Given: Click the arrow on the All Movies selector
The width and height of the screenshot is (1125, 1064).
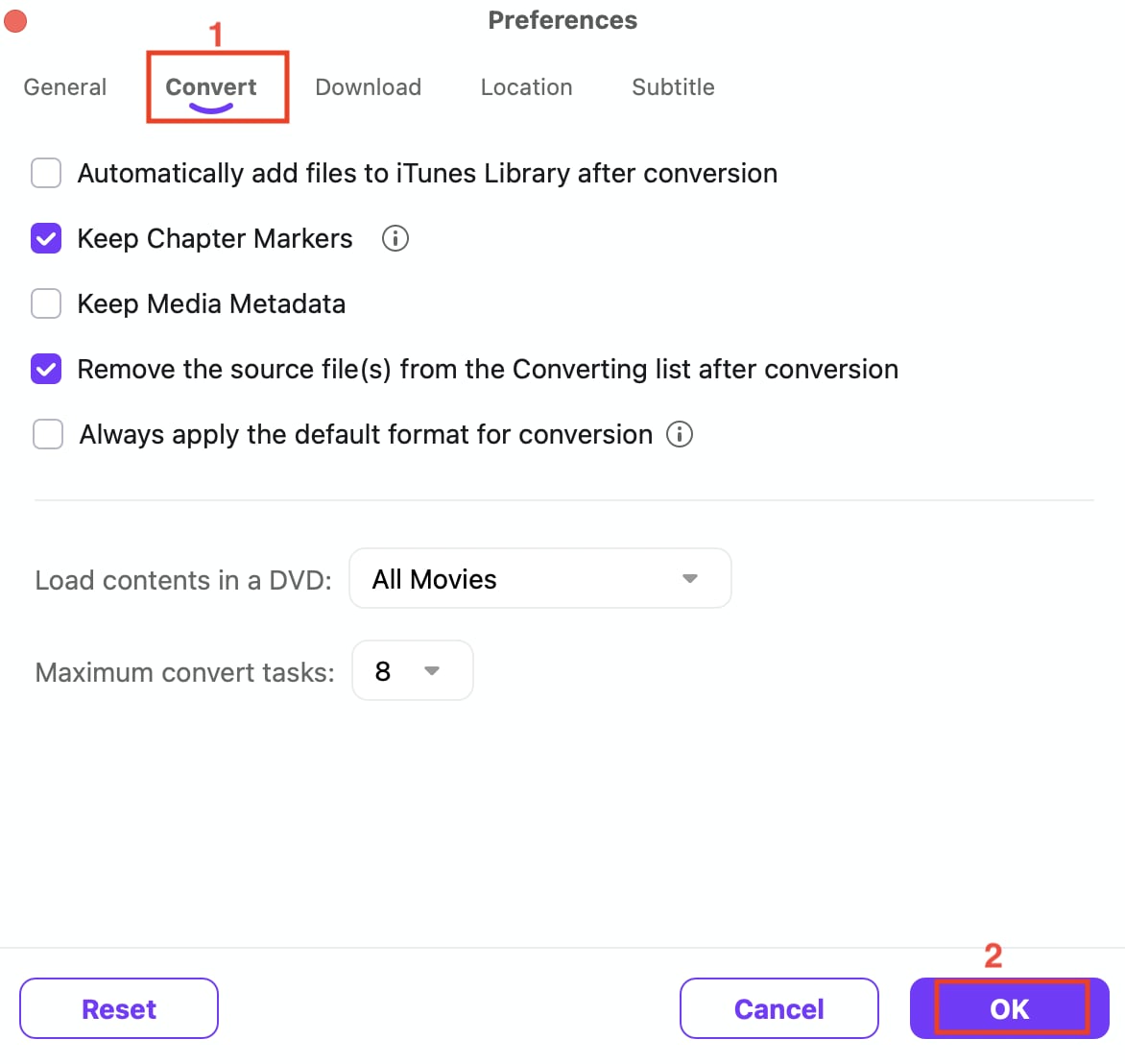Looking at the screenshot, I should (x=690, y=578).
